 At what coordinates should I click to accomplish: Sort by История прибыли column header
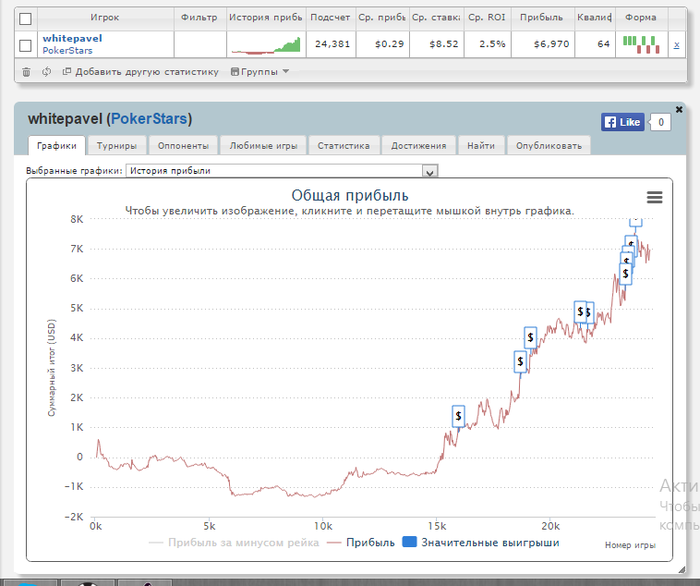tap(266, 18)
